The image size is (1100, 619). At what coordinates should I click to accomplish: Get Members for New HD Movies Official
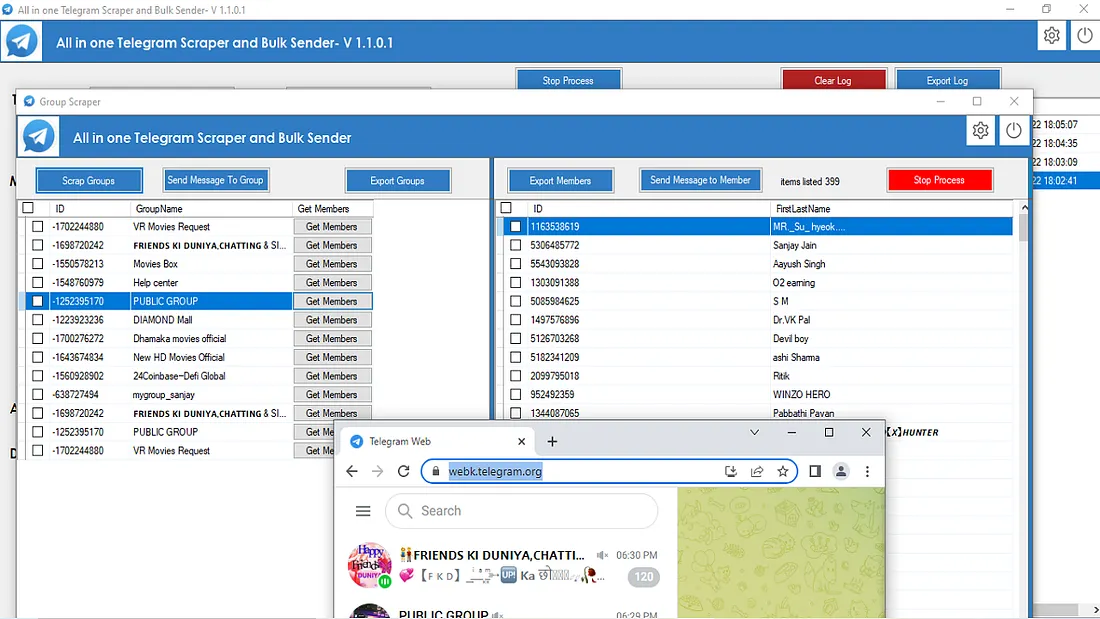332,357
